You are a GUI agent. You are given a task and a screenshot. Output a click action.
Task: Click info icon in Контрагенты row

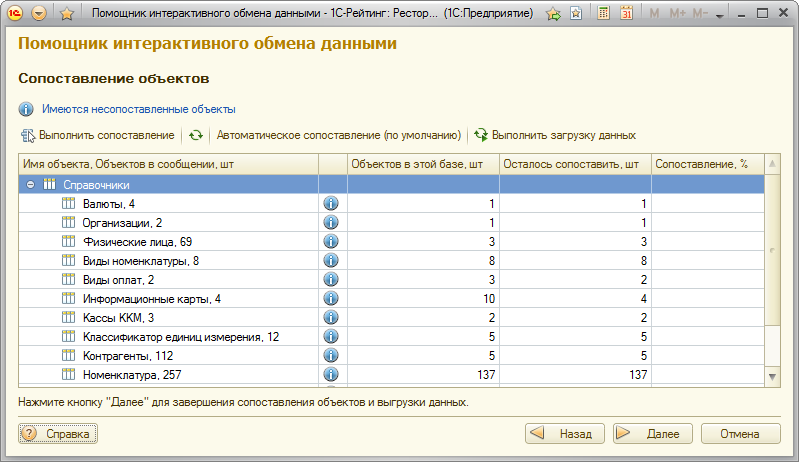click(331, 356)
